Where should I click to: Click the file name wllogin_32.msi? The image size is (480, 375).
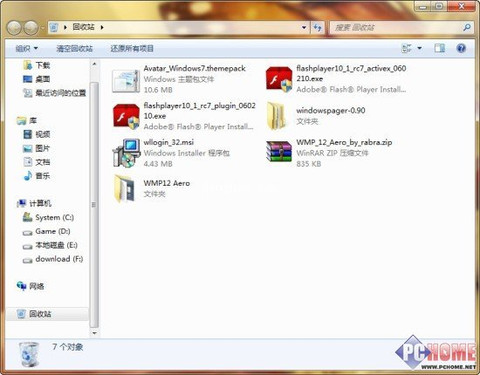tap(168, 142)
